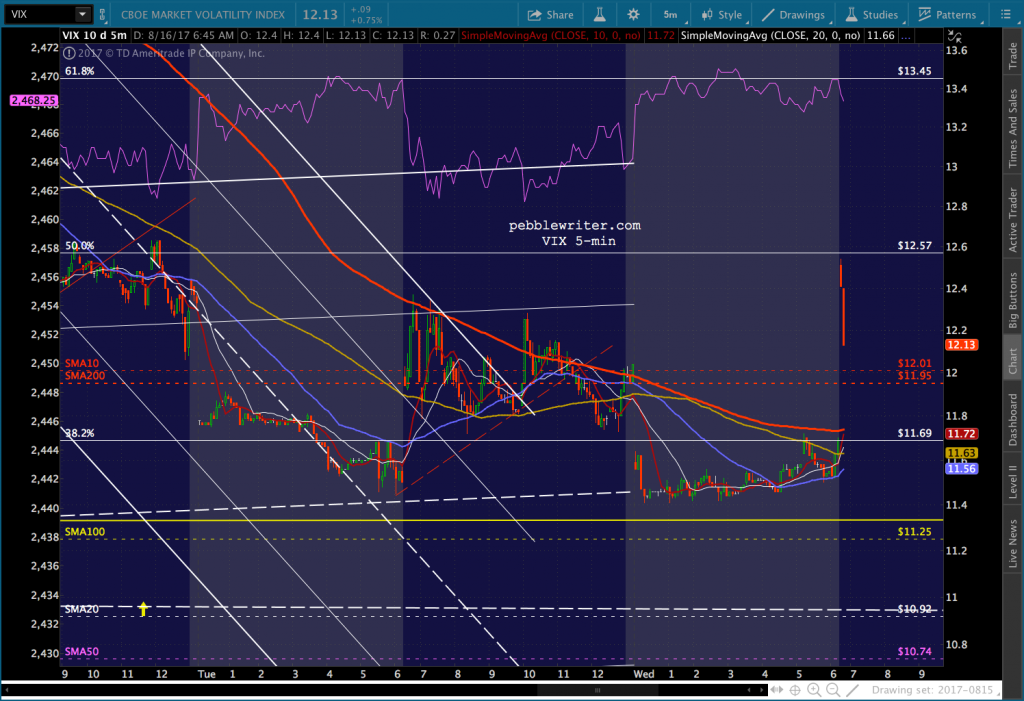The width and height of the screenshot is (1024, 701).
Task: Click the SMA50 magenta label
Action: pyautogui.click(x=82, y=651)
